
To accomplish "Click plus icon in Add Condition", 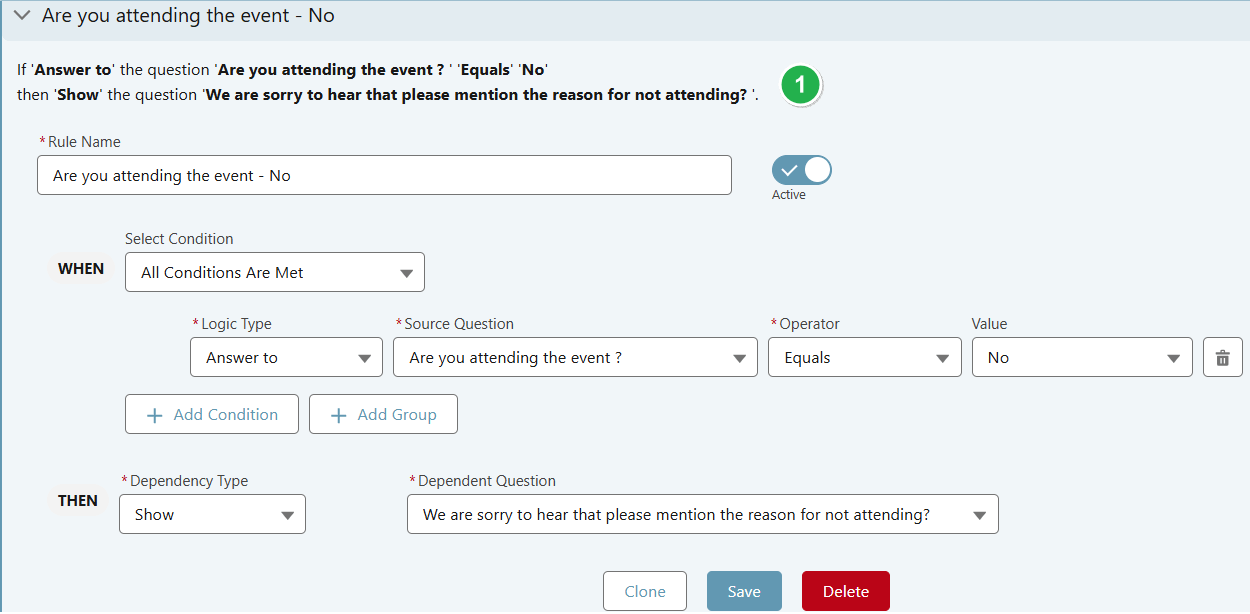I will tap(154, 415).
